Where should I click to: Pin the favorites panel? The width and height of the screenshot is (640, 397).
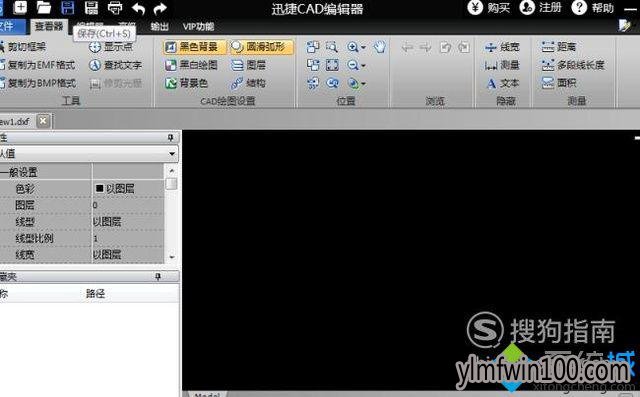click(158, 277)
